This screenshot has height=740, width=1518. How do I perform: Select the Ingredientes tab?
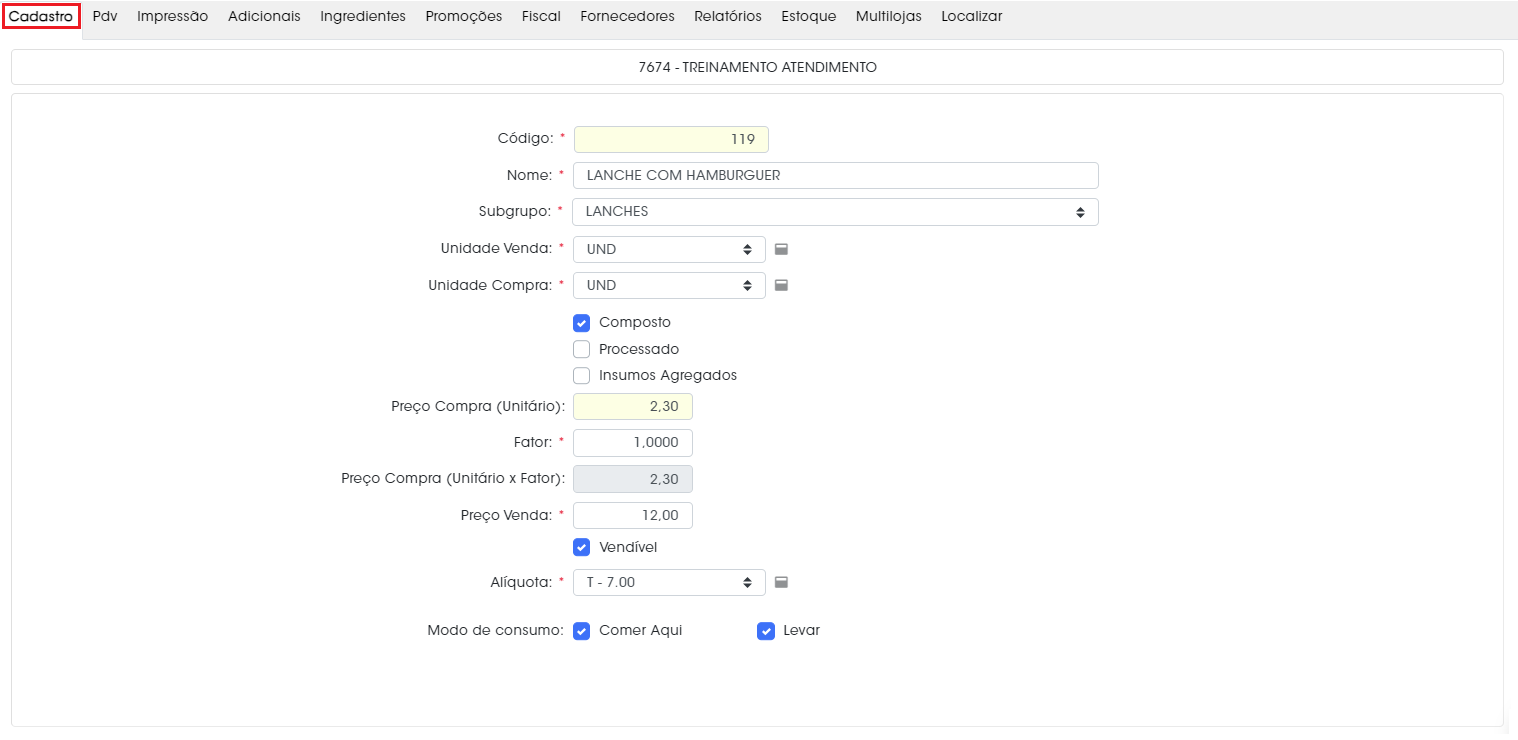coord(363,16)
